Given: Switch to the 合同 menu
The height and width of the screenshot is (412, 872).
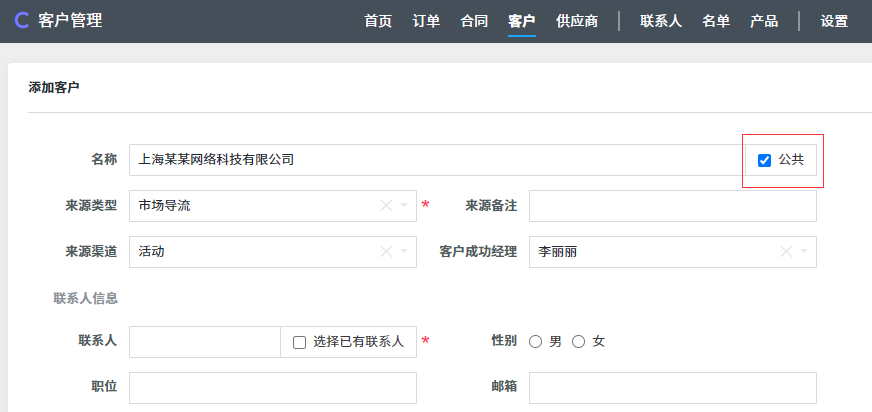Looking at the screenshot, I should point(474,21).
